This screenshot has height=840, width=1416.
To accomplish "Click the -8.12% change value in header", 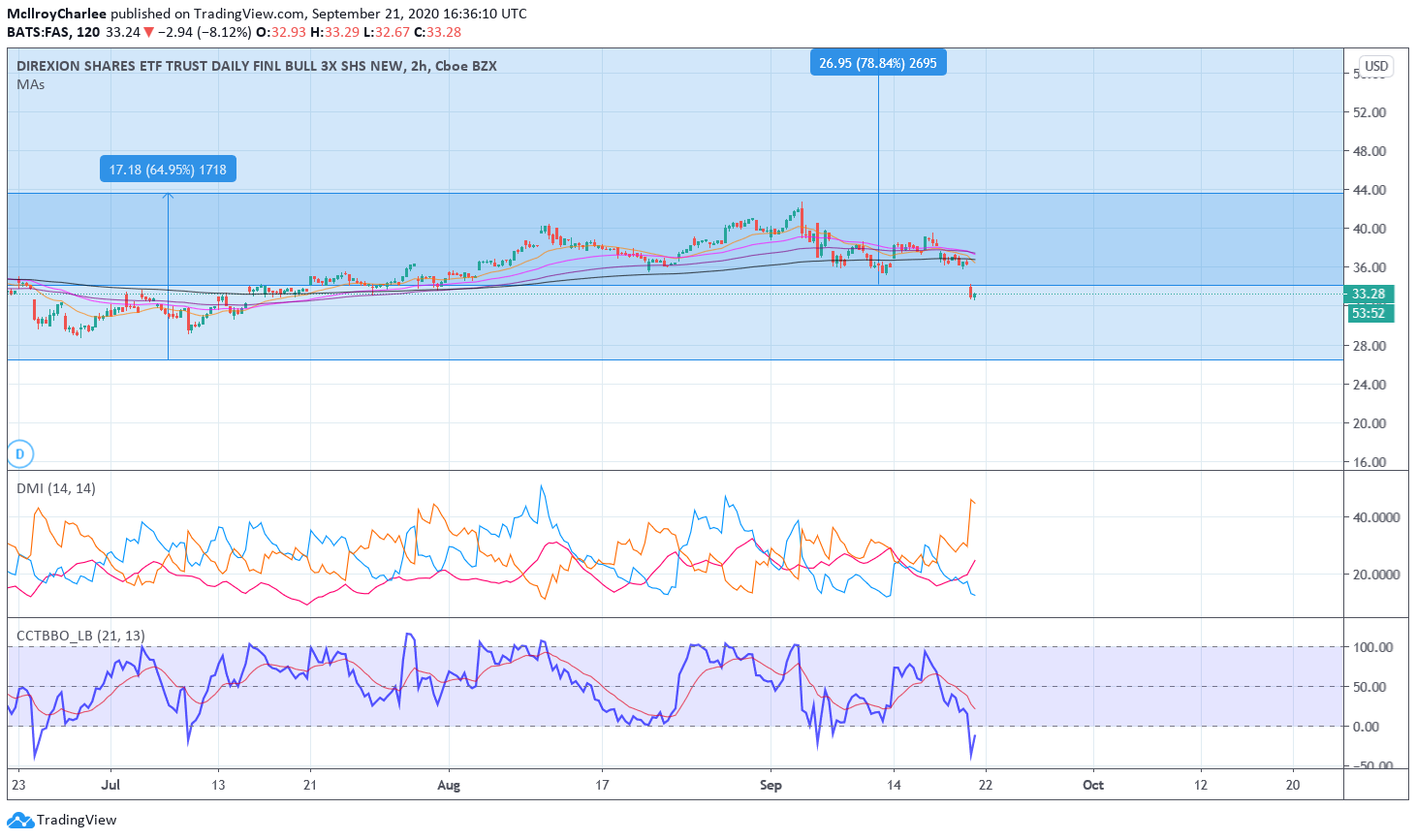I will (x=225, y=32).
